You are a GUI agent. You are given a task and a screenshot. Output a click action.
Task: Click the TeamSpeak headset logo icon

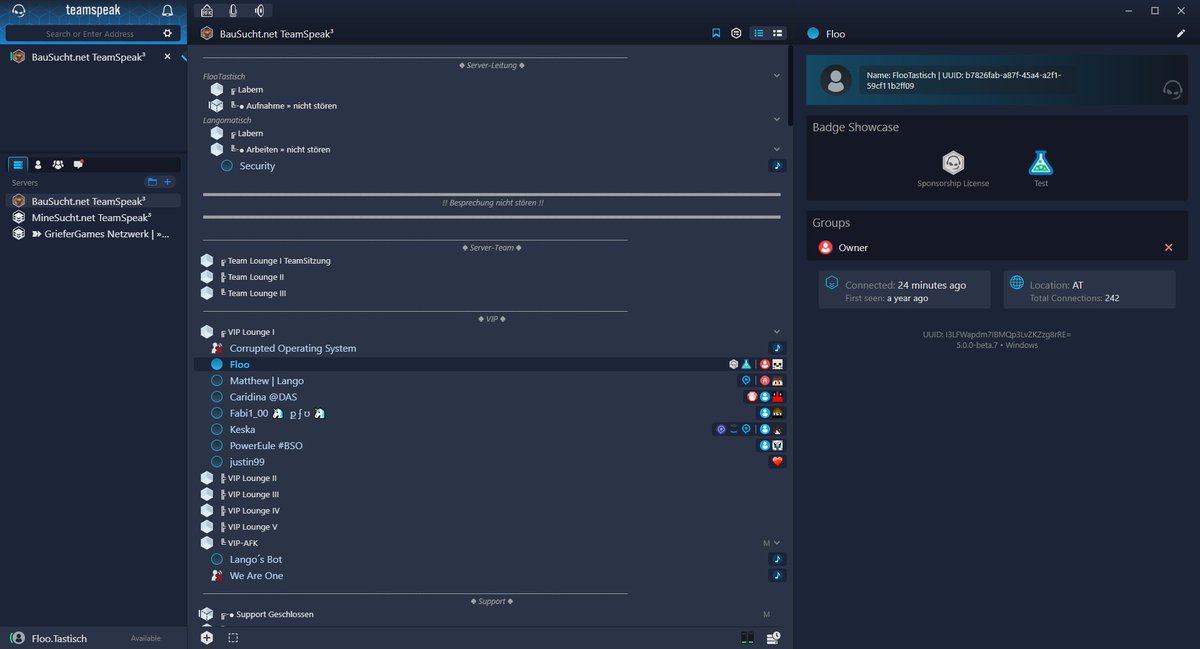tap(18, 11)
